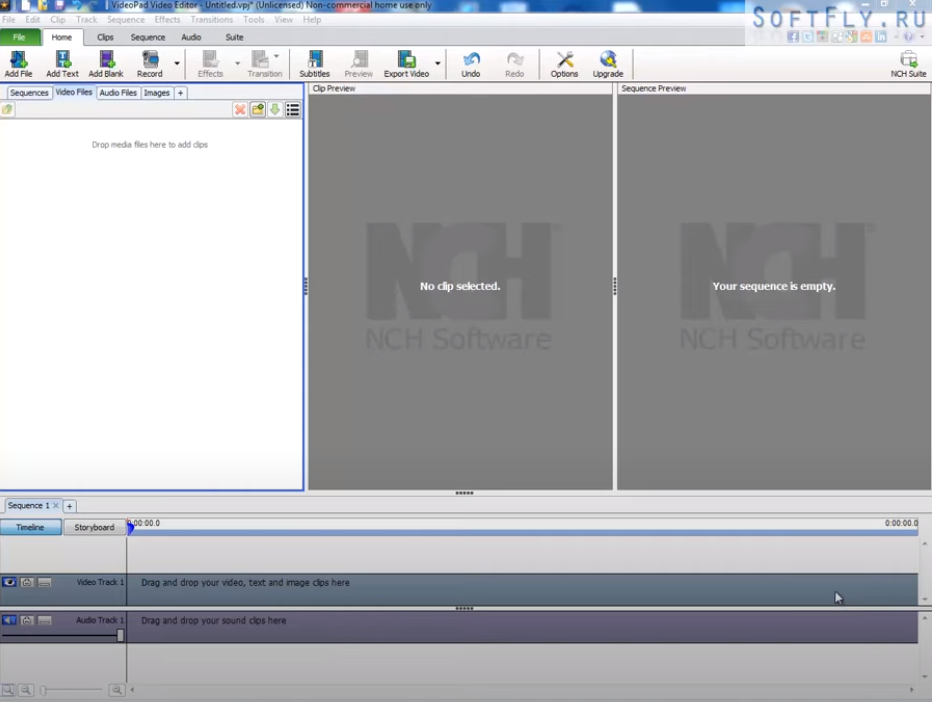Click the new project icon in the title bar
This screenshot has width=932, height=702.
click(26, 5)
